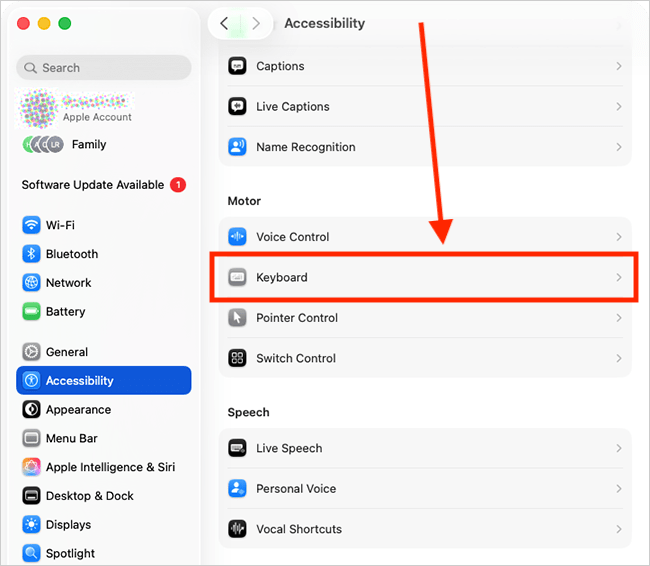Click the Pointer Control cursor icon
Viewport: 650px width, 566px height.
237,318
